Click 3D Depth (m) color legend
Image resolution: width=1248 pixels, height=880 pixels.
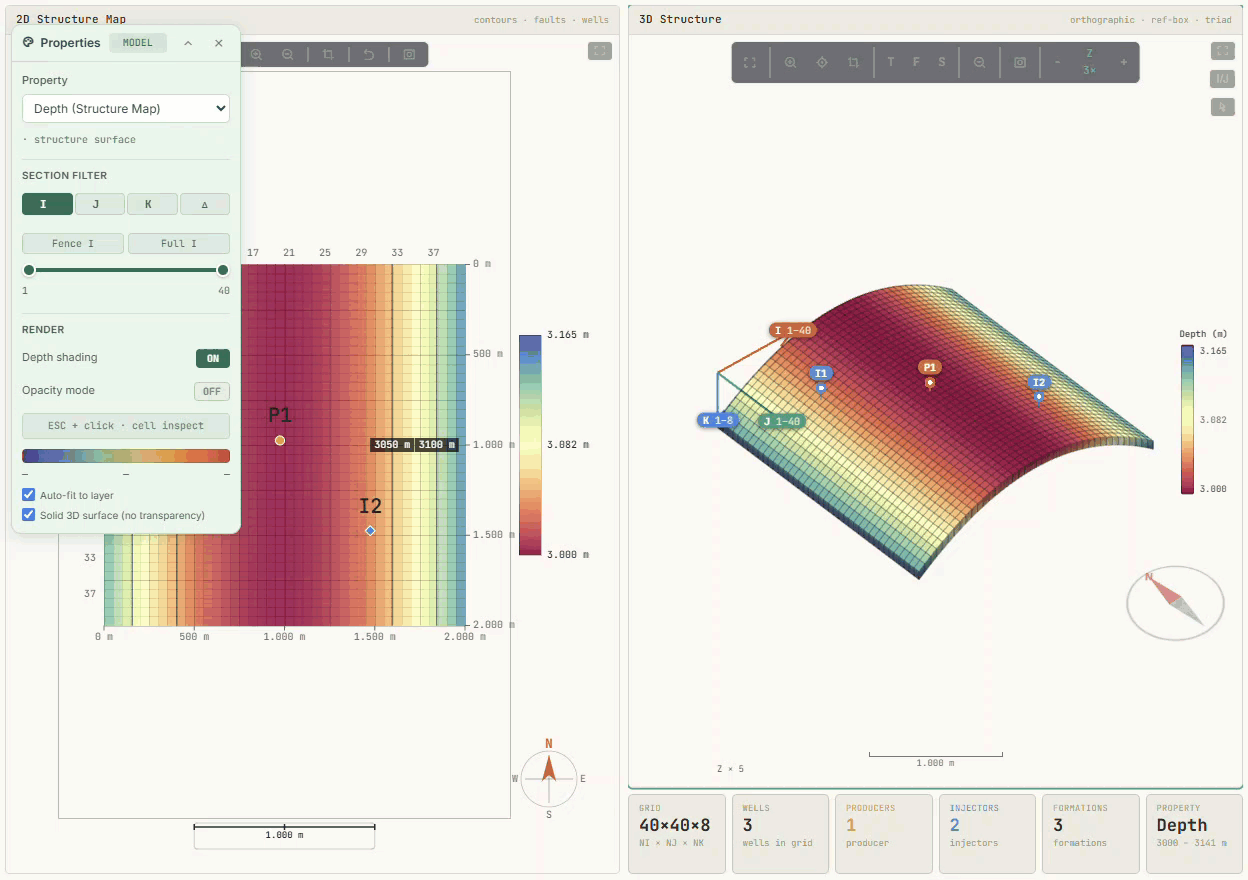point(1187,420)
